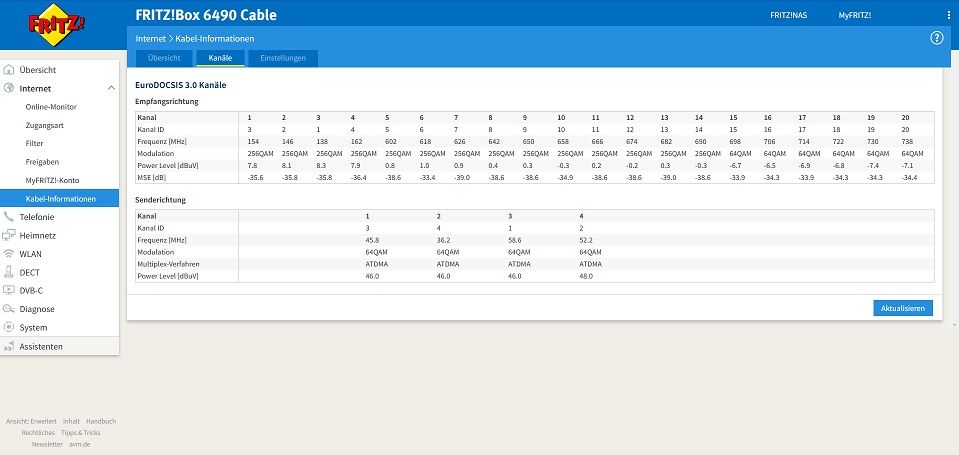Viewport: 959px width, 455px height.
Task: Open Online-Monitor in the sidebar
Action: [51, 106]
